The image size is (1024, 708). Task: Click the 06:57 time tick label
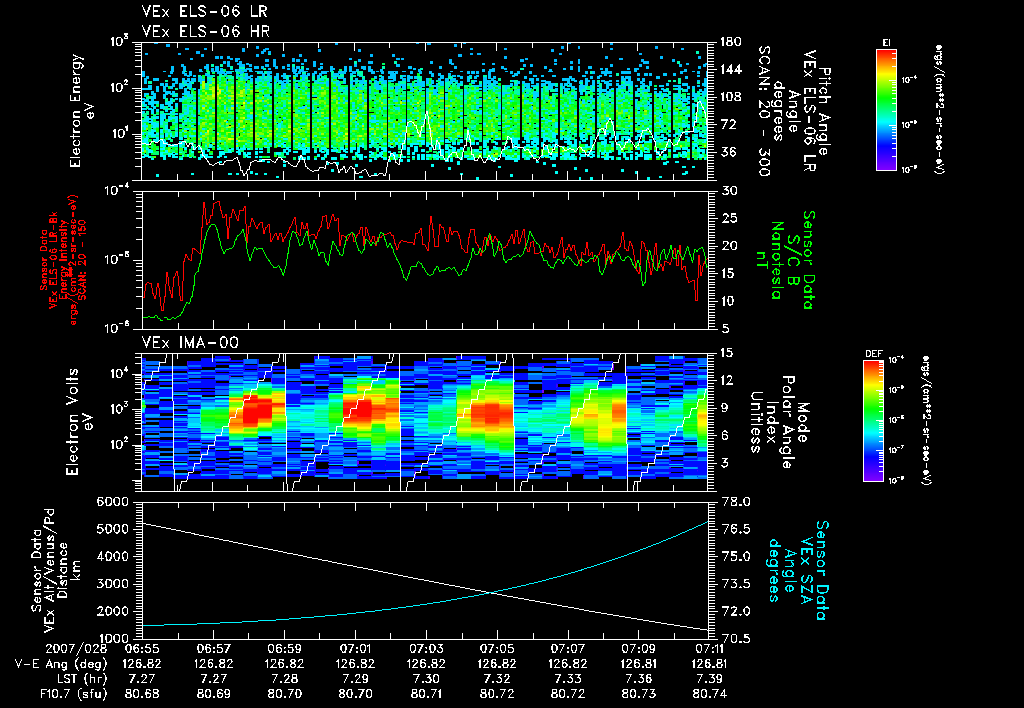[x=214, y=649]
